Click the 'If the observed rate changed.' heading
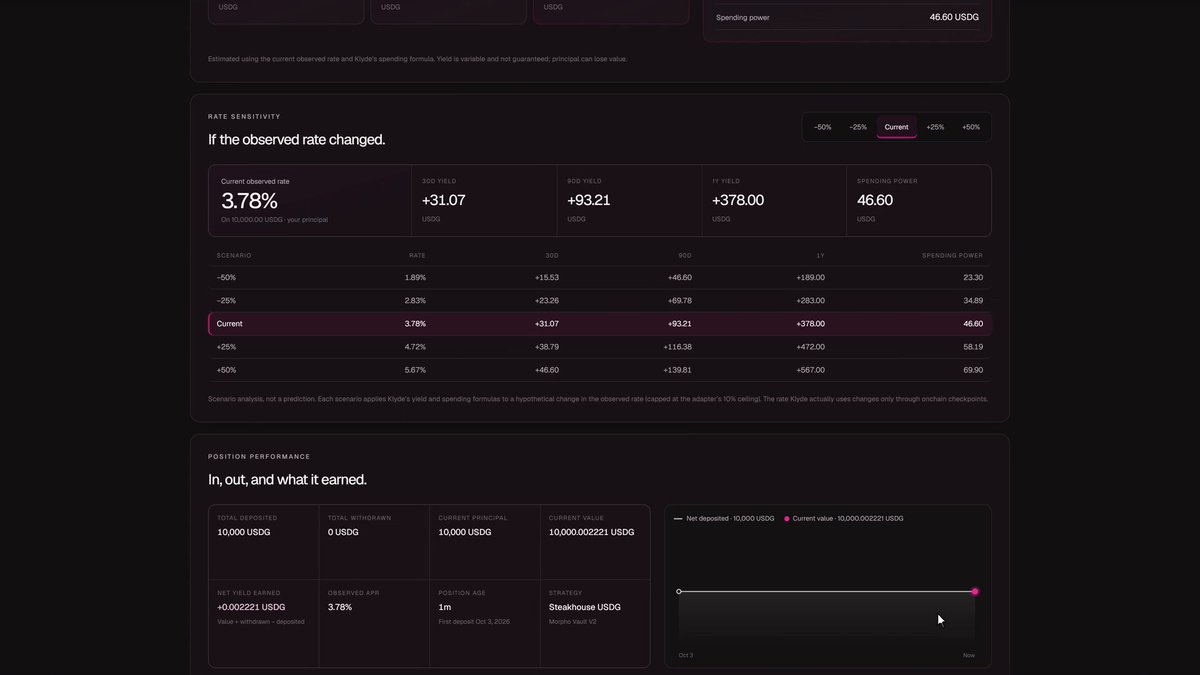This screenshot has height=675, width=1200. click(x=296, y=140)
